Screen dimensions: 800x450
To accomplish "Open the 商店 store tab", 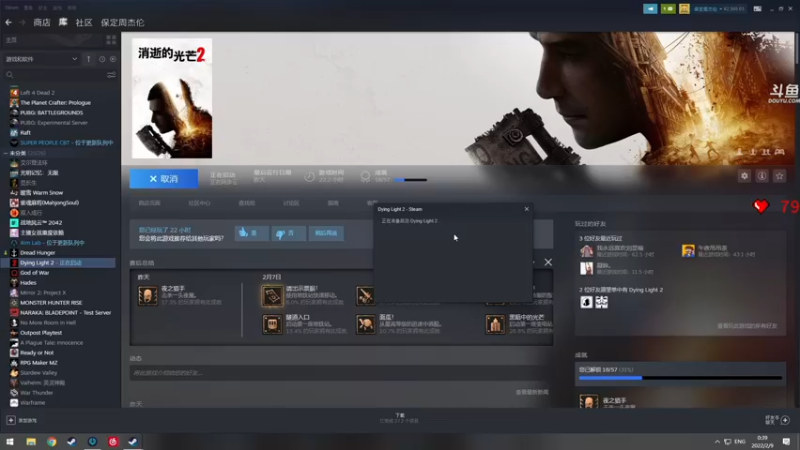I will 42,22.
